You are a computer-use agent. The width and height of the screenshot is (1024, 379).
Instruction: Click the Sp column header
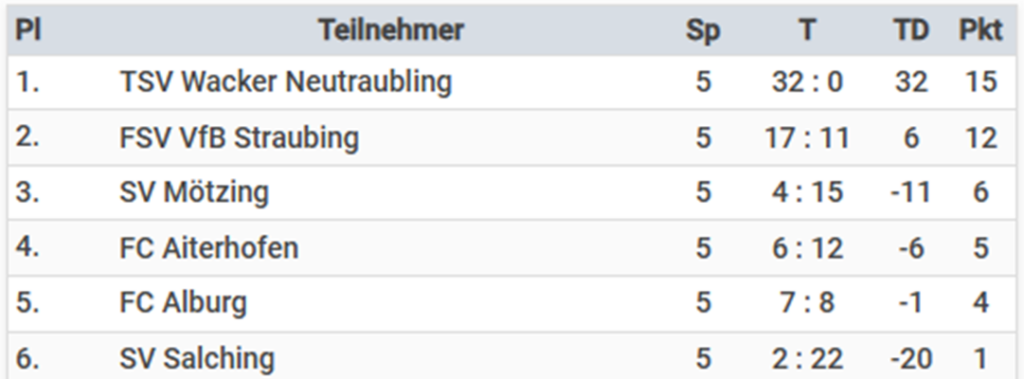[x=703, y=31]
